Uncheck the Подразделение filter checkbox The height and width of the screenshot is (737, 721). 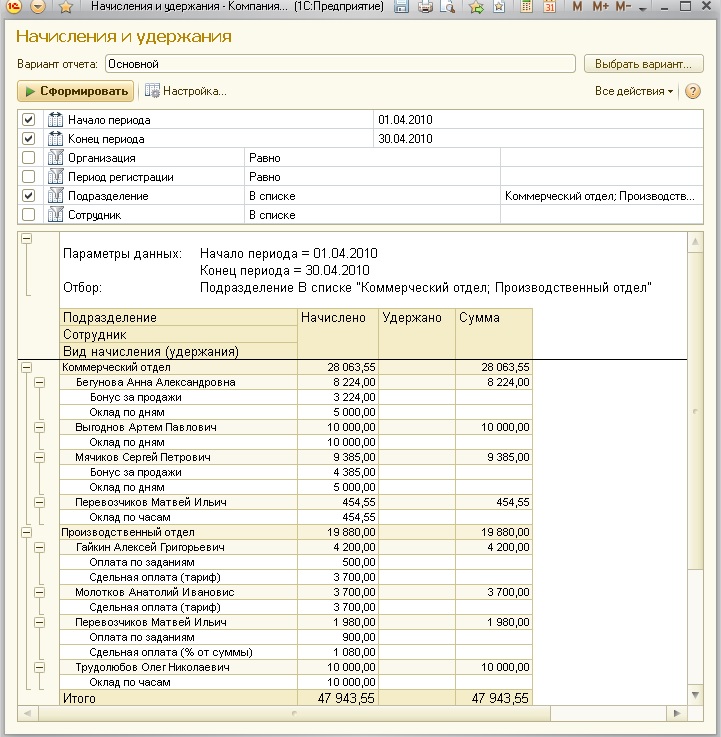click(28, 196)
